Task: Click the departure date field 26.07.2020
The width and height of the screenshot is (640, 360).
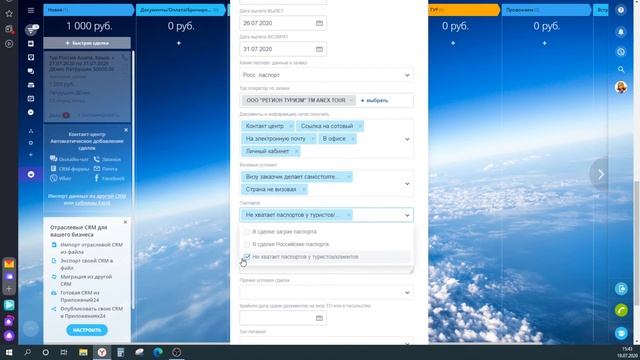Action: 283,23
